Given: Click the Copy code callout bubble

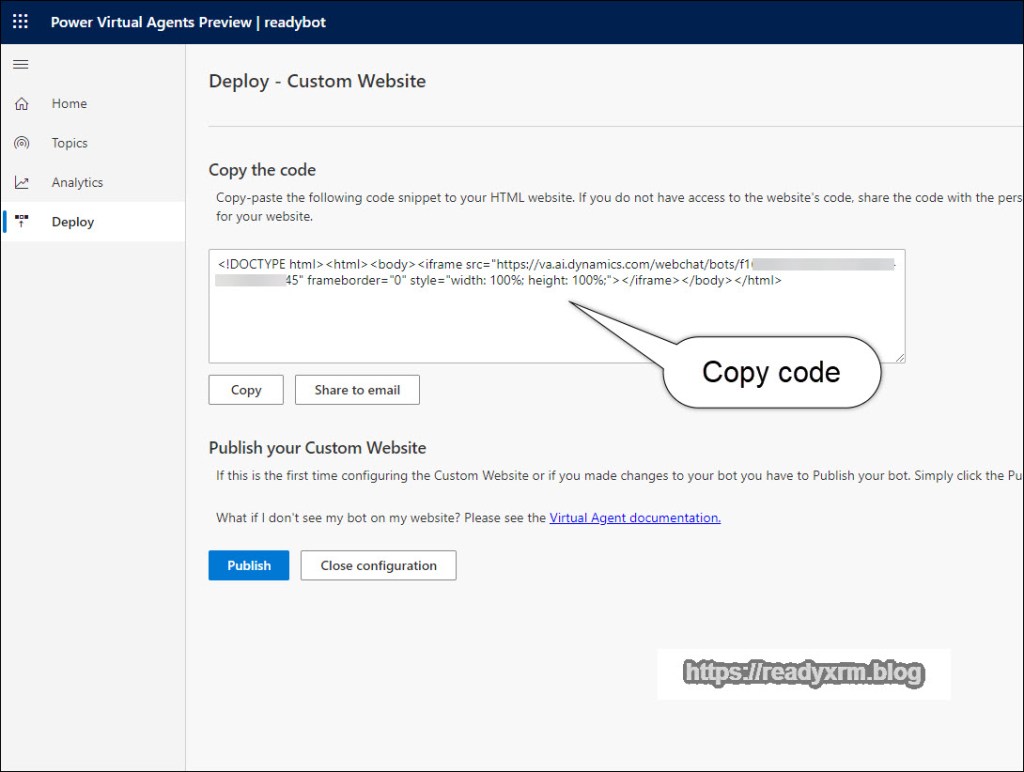Looking at the screenshot, I should pos(771,372).
